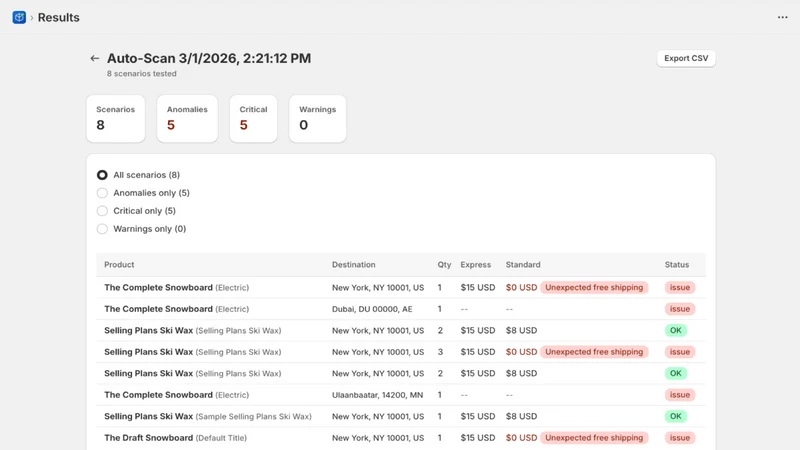This screenshot has width=800, height=450.
Task: Click 'Dubai, DU 00000, AE' destination
Action: coord(372,309)
